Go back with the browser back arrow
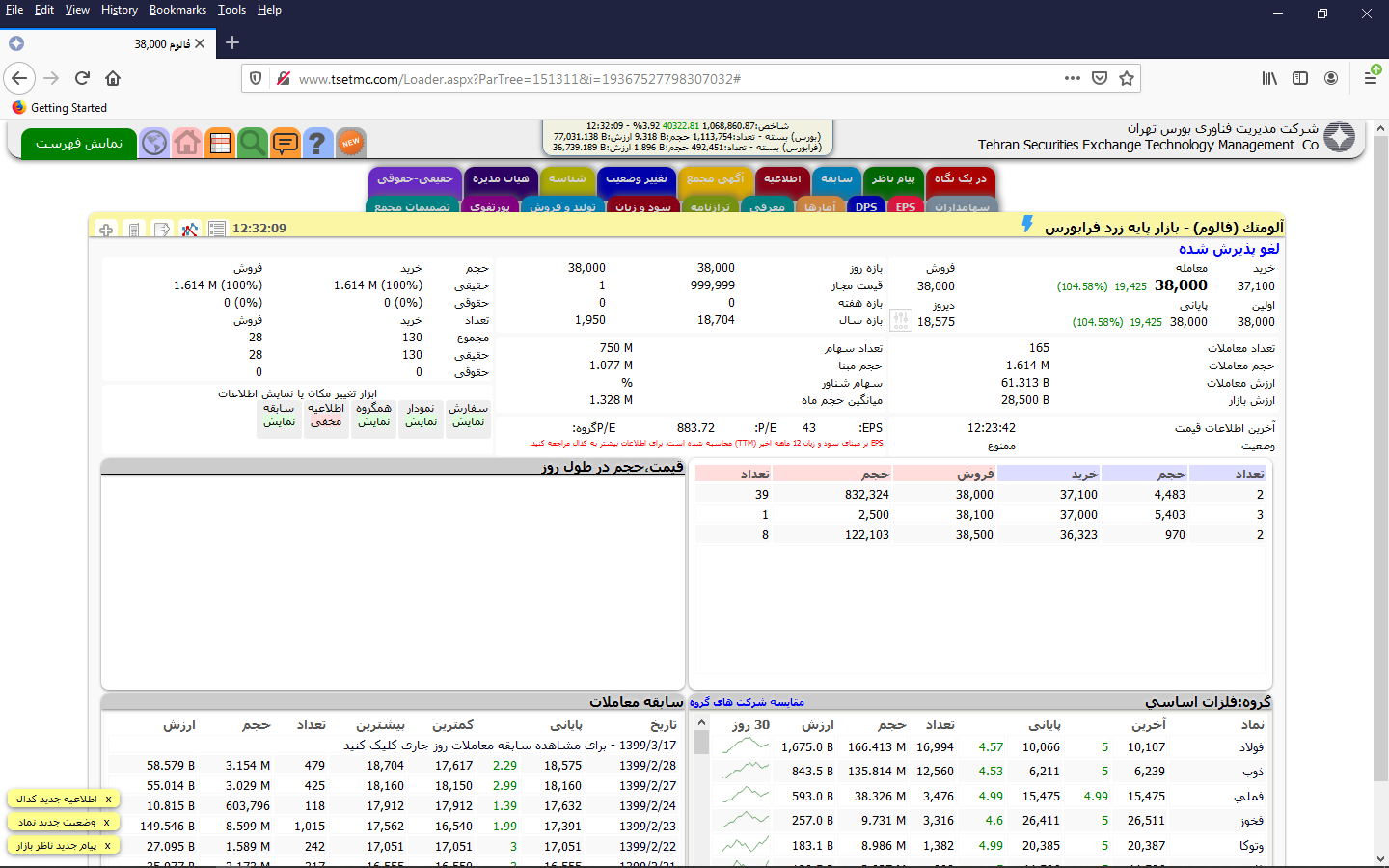The height and width of the screenshot is (868, 1389). click(x=19, y=78)
